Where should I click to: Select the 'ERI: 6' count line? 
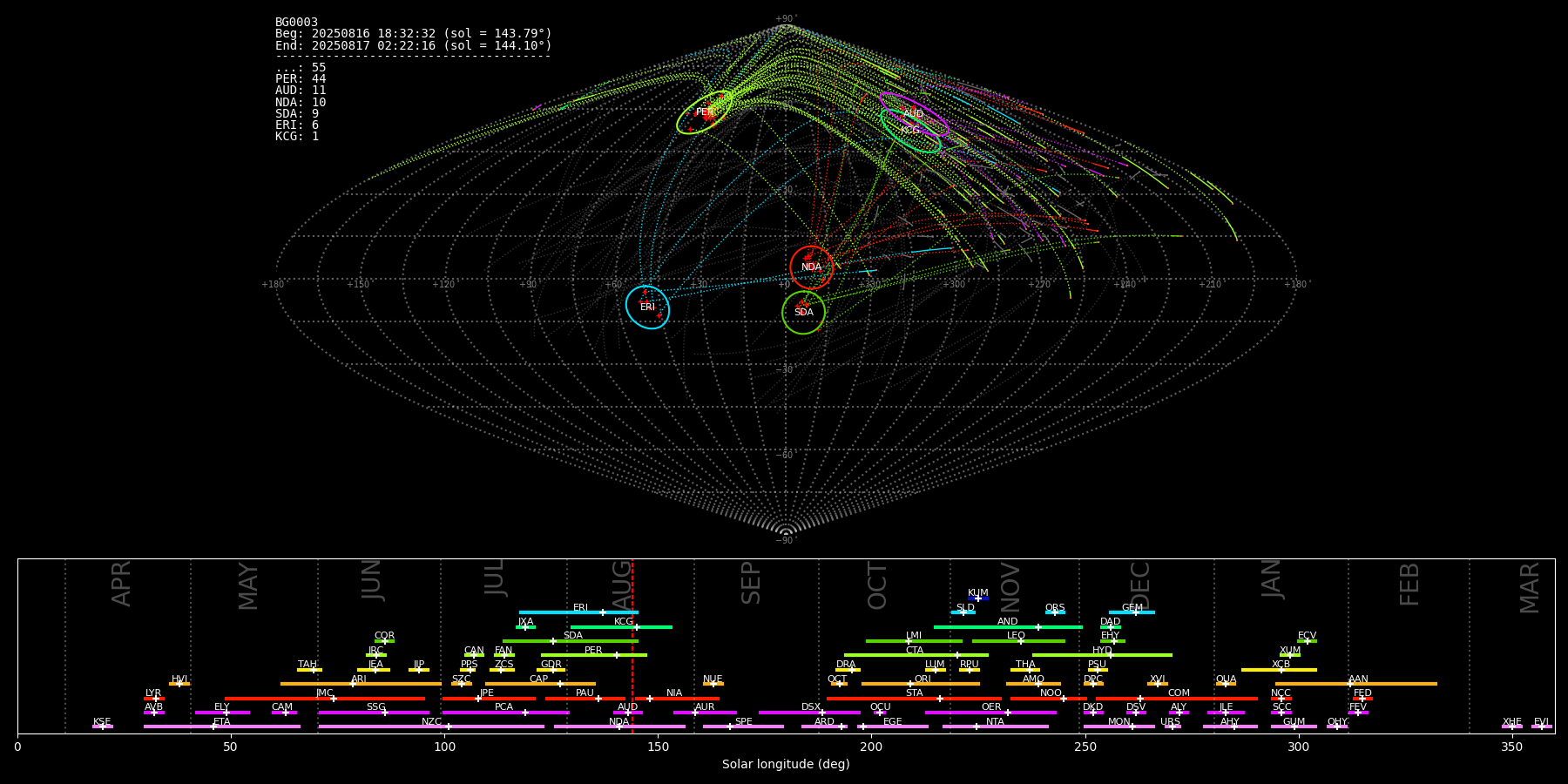tap(297, 125)
